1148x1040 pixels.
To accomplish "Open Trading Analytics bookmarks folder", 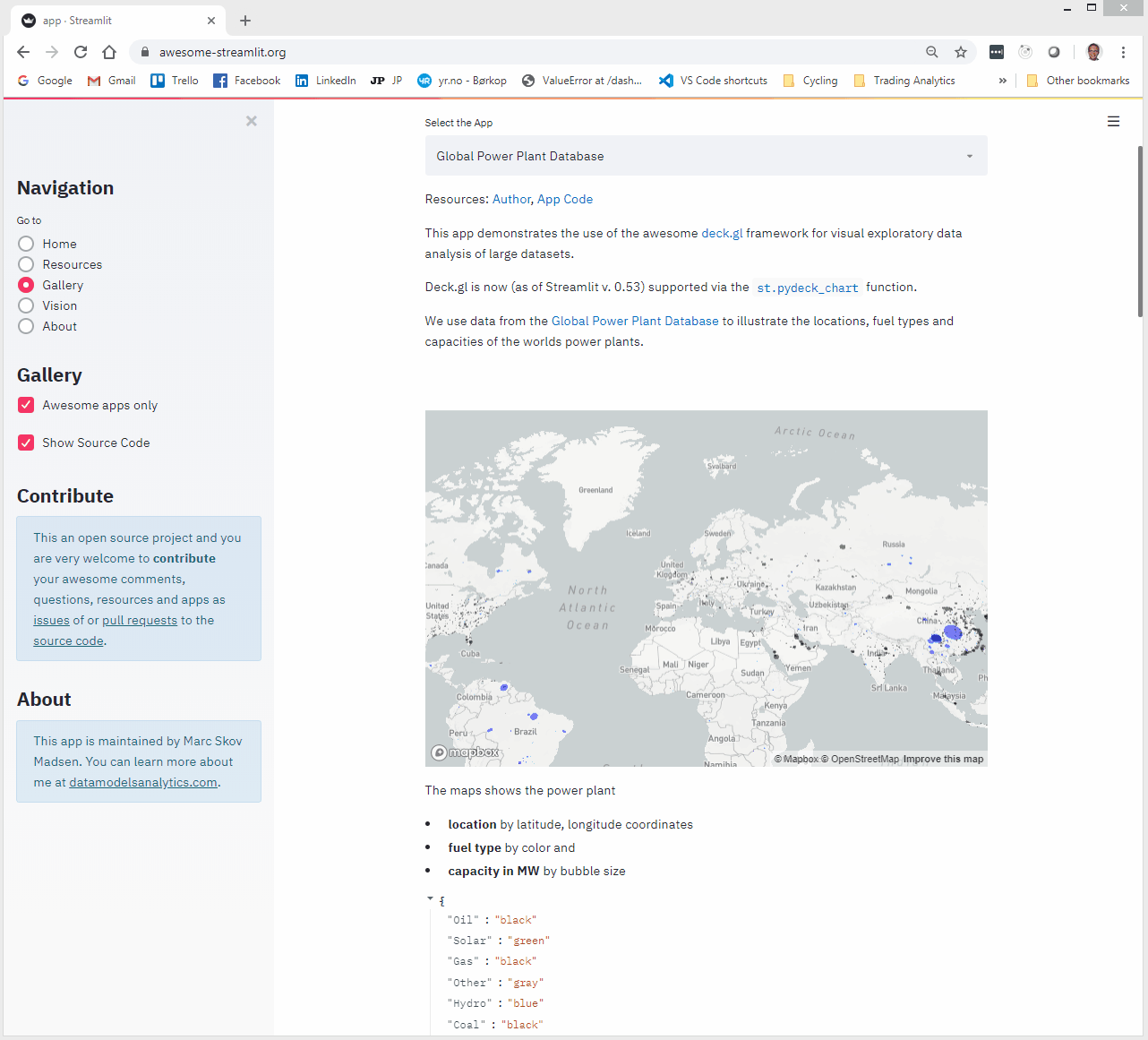I will pyautogui.click(x=904, y=81).
